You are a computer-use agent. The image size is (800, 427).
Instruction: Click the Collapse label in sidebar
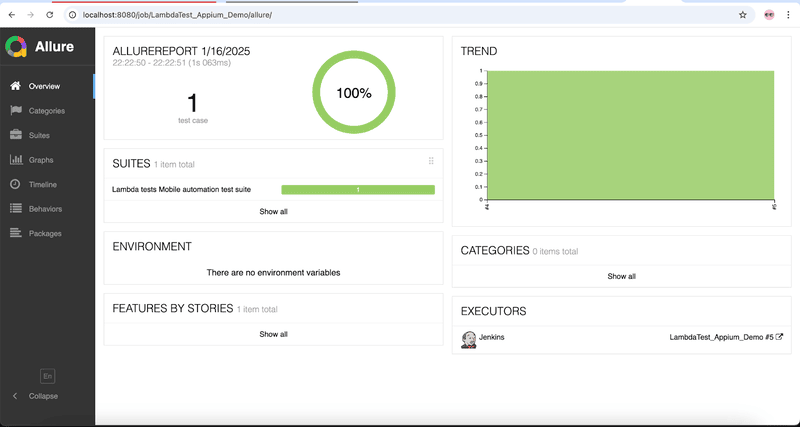pyautogui.click(x=43, y=396)
